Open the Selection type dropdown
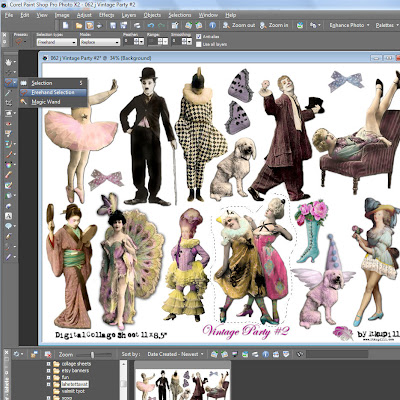The width and height of the screenshot is (400, 400). pos(57,42)
